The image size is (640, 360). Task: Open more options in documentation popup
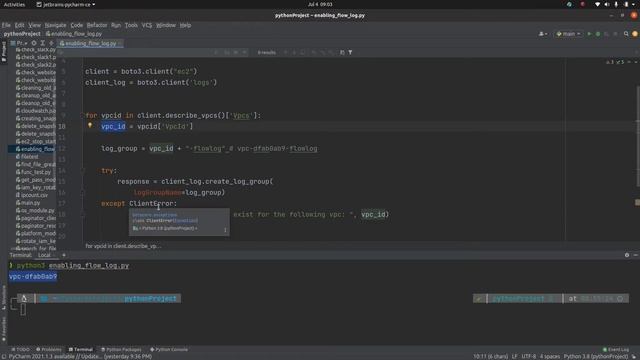tap(225, 230)
